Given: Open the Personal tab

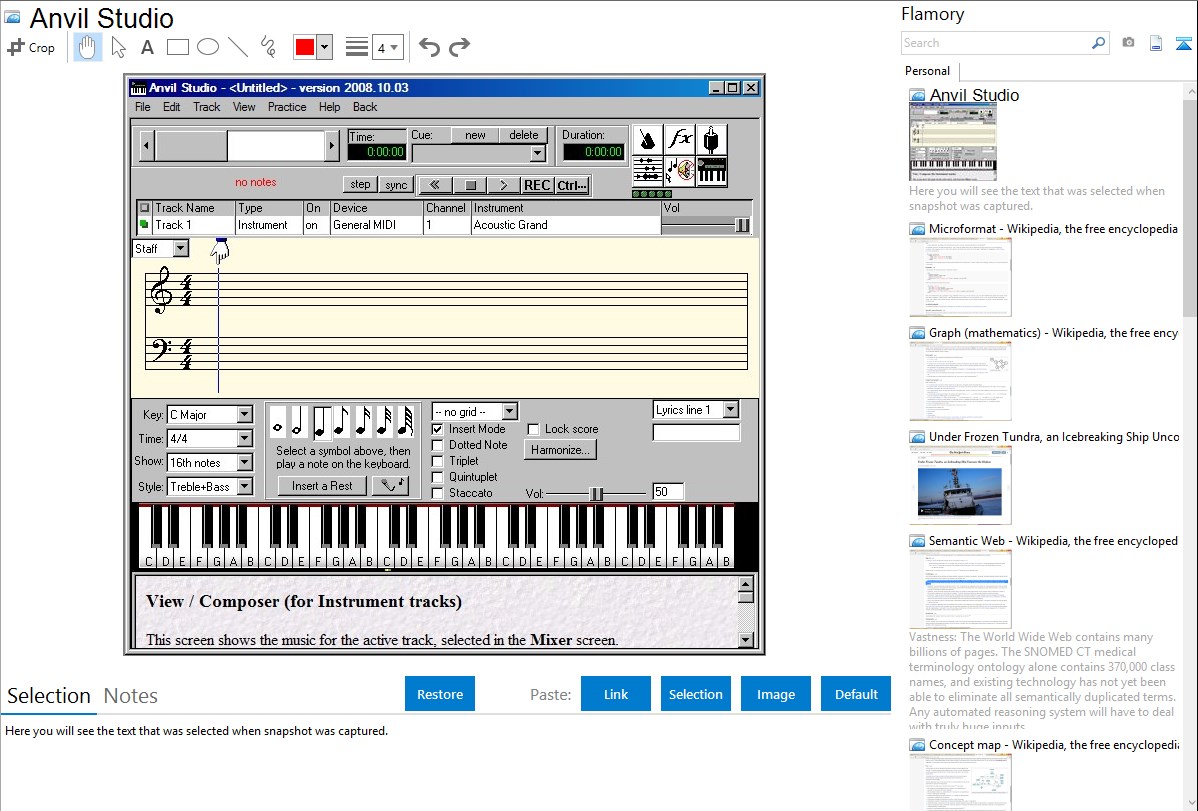Looking at the screenshot, I should (x=927, y=71).
